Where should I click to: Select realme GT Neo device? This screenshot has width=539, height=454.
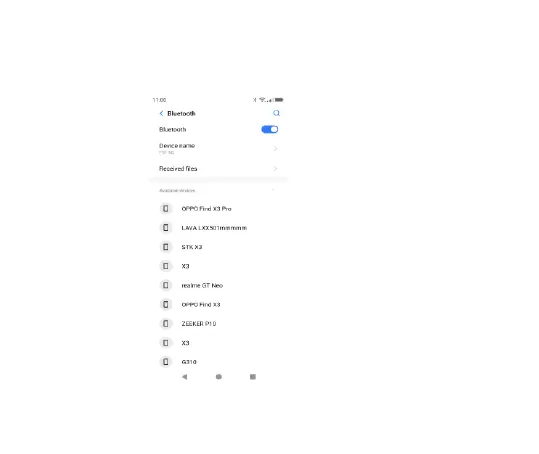click(218, 285)
